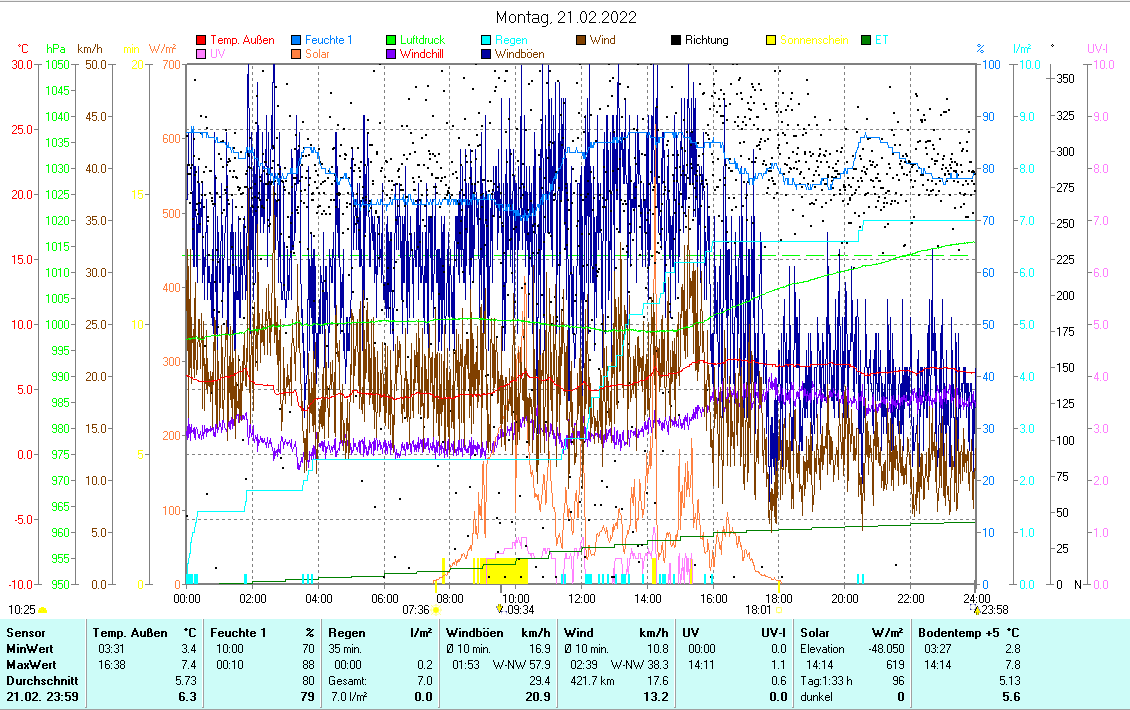This screenshot has width=1130, height=710.
Task: Click the pink UV legend square
Action: click(202, 54)
